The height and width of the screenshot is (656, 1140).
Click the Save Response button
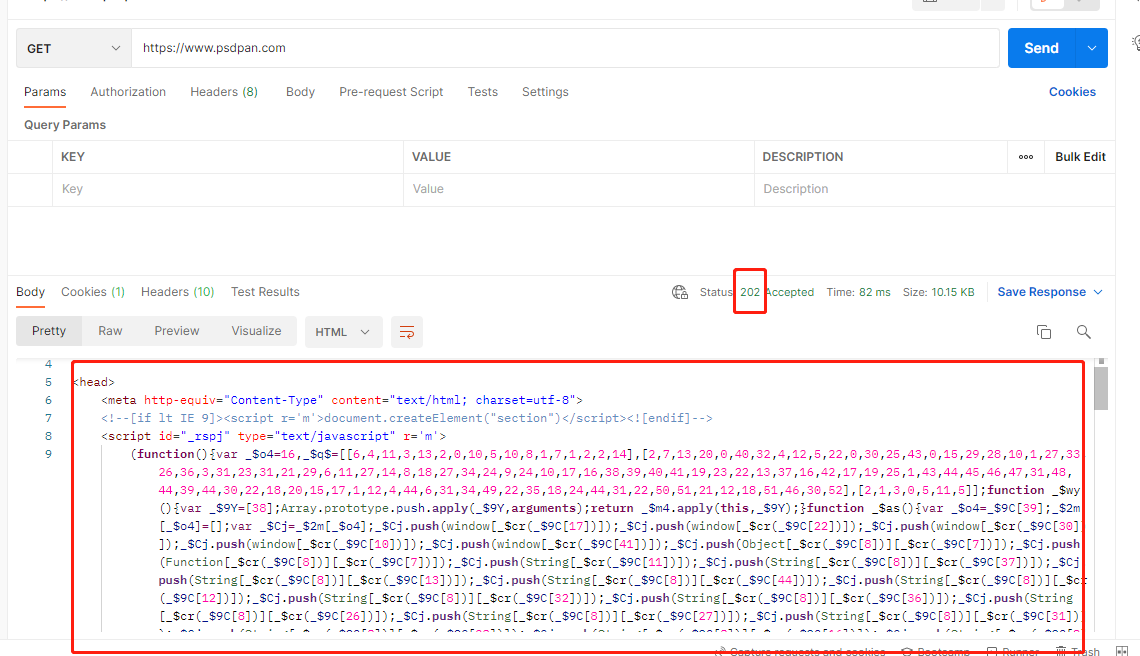[1041, 292]
